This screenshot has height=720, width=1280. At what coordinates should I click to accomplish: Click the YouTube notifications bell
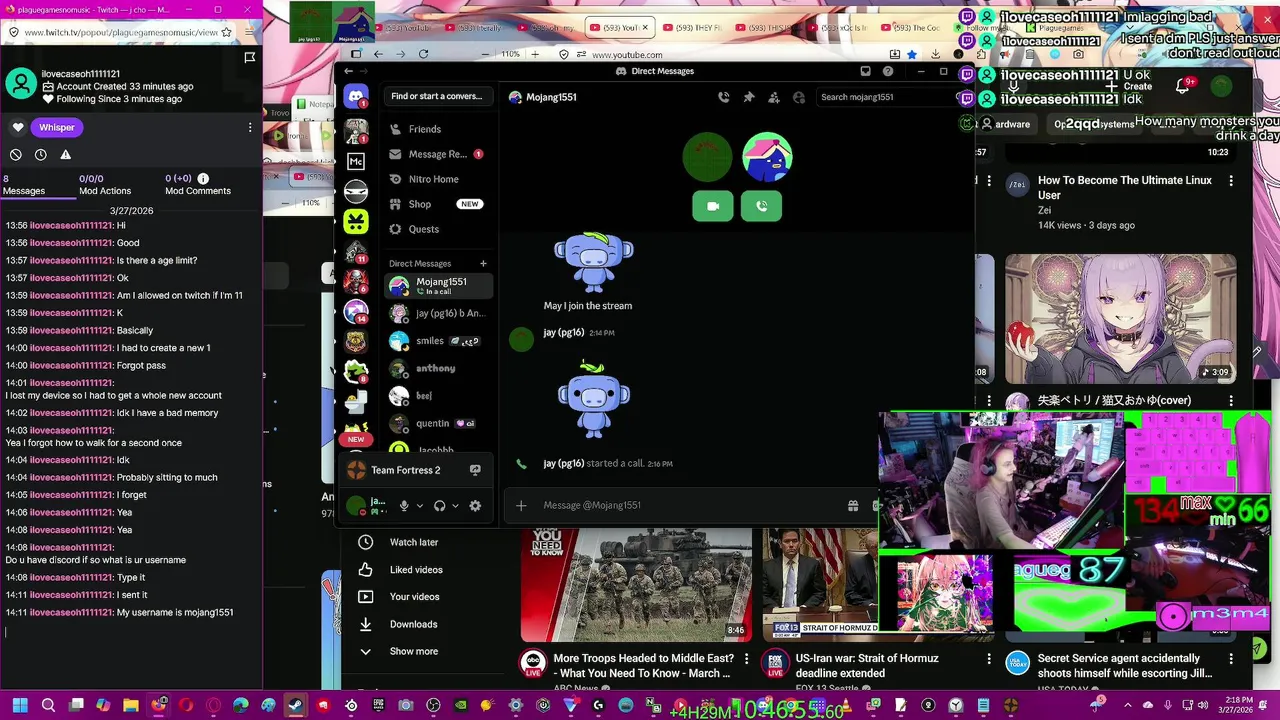[x=1183, y=86]
